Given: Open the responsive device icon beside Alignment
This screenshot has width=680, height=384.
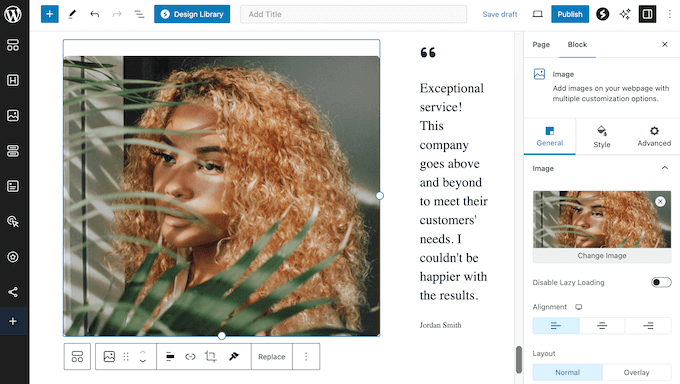Looking at the screenshot, I should pyautogui.click(x=579, y=307).
